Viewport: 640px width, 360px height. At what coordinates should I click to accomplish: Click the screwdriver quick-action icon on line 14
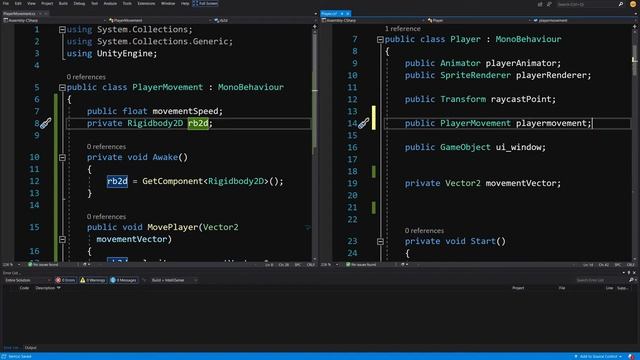click(x=363, y=123)
